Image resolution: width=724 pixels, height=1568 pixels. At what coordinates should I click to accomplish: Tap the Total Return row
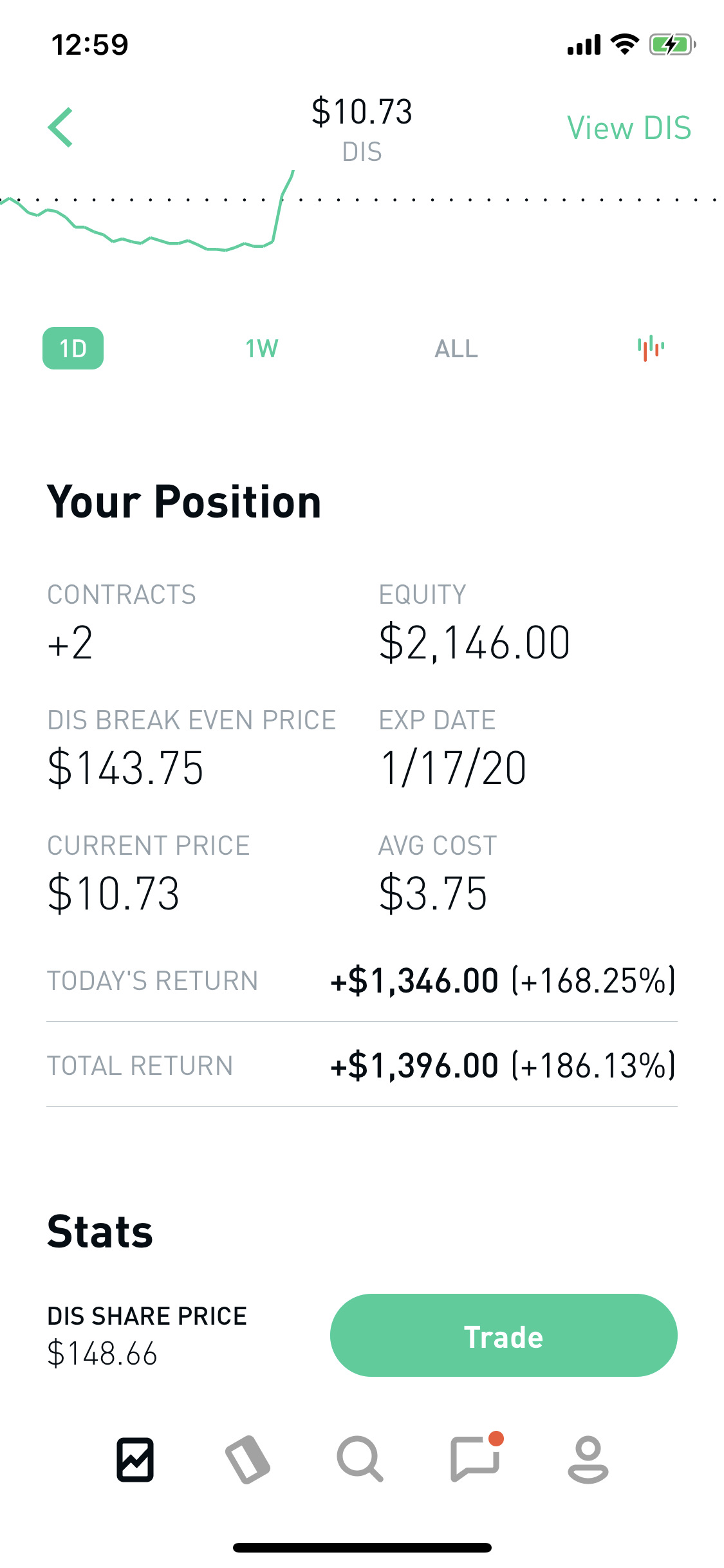coord(362,1065)
